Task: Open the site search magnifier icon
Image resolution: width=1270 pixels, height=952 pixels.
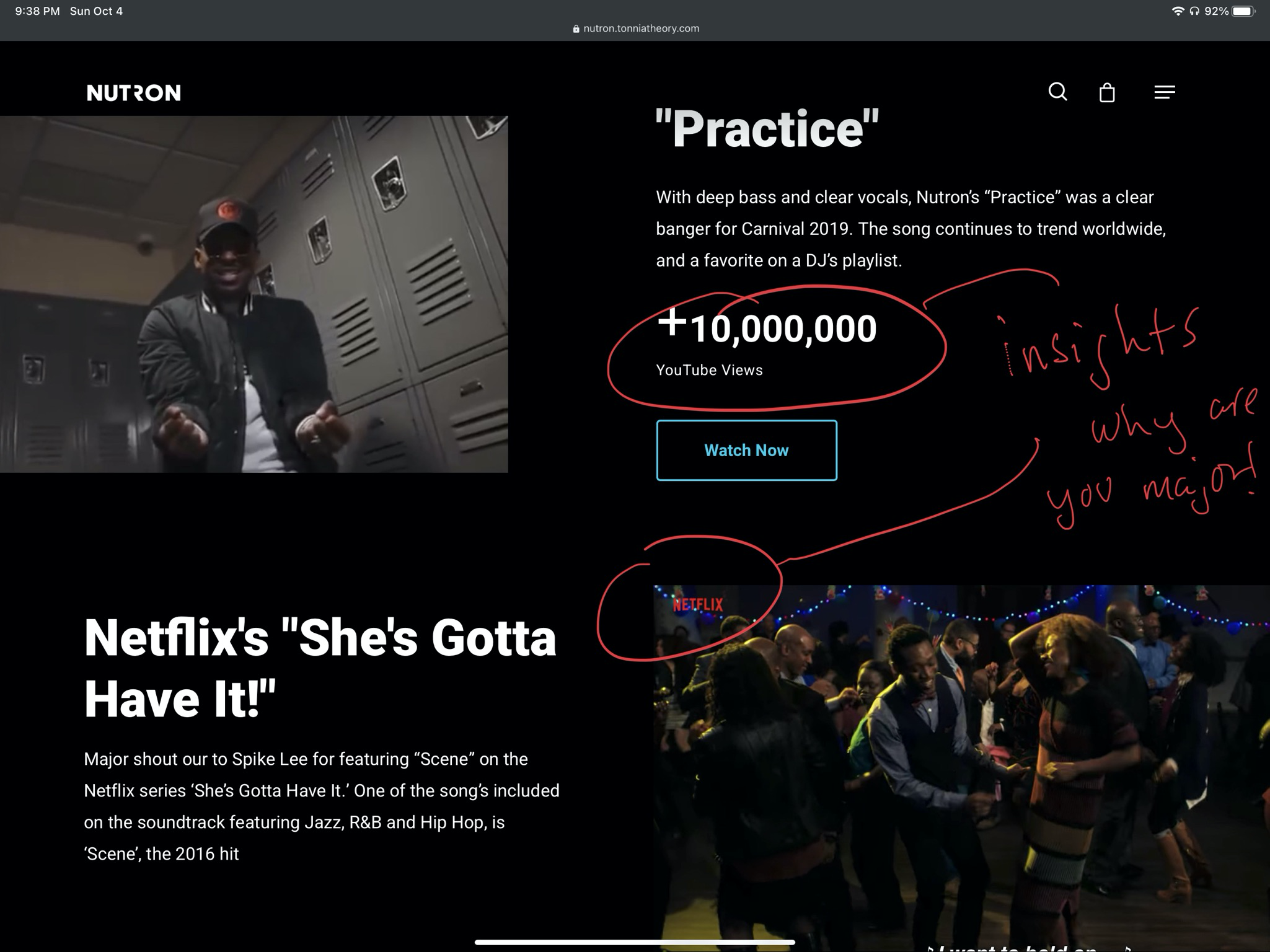Action: [1057, 92]
